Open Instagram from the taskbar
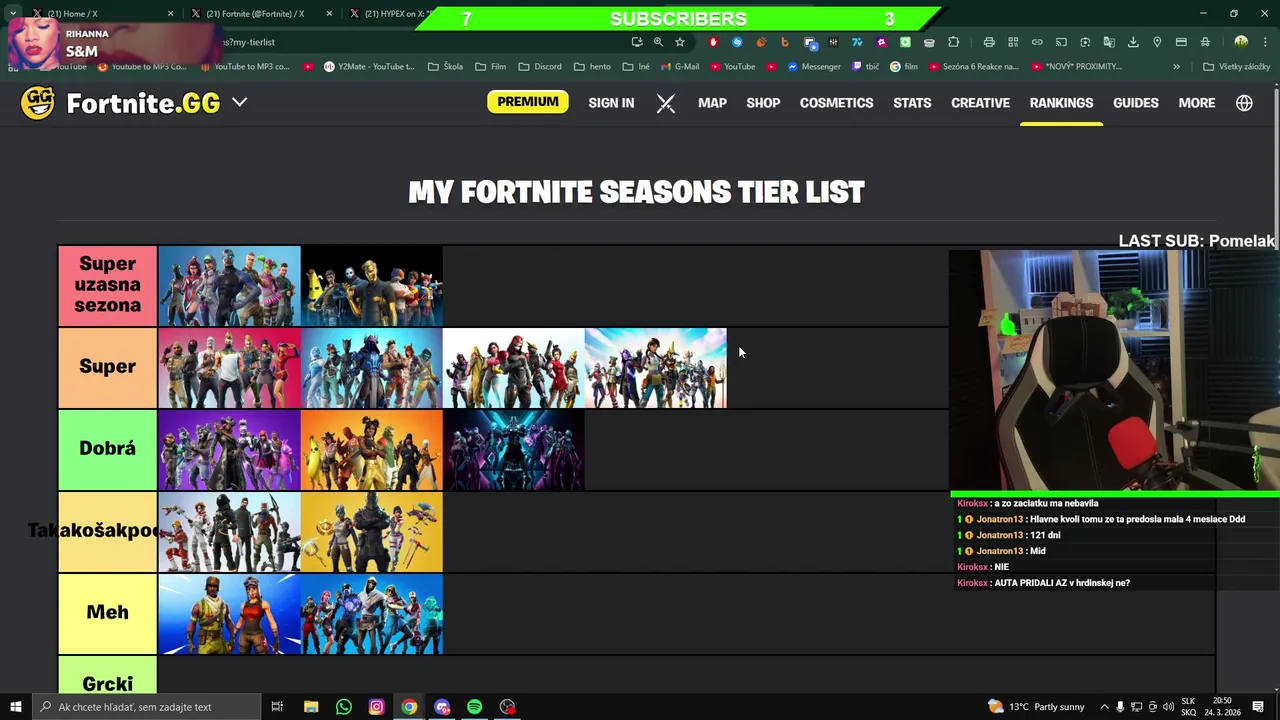 click(376, 707)
